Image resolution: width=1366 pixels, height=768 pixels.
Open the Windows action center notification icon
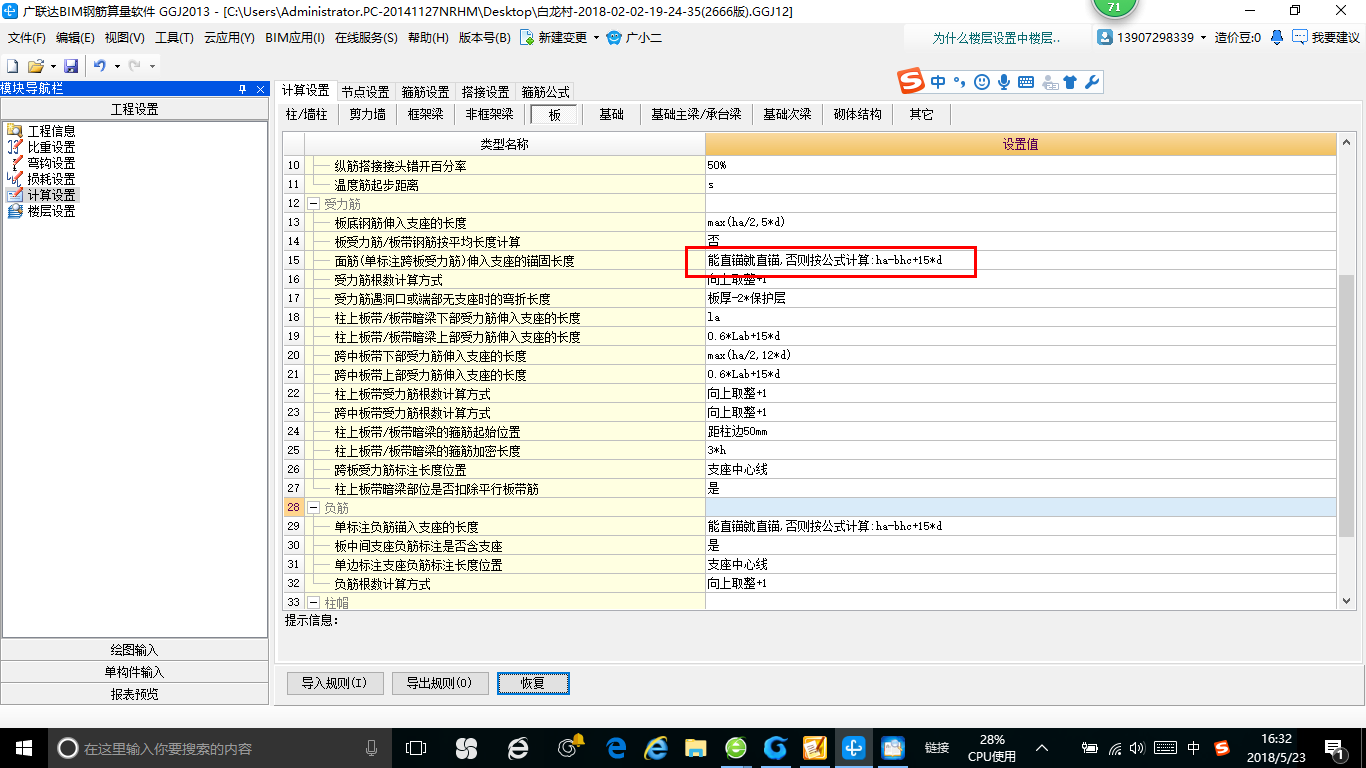tap(1334, 747)
